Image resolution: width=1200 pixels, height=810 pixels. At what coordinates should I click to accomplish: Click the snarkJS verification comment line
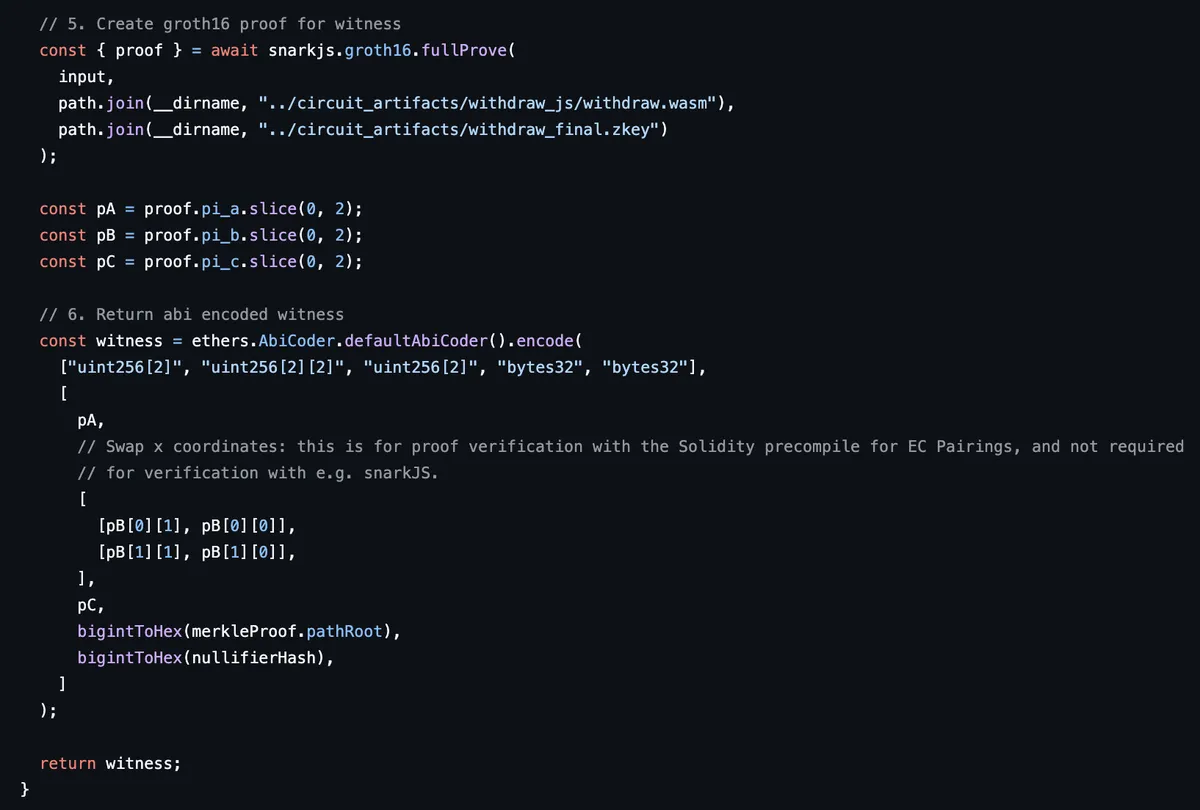[258, 472]
